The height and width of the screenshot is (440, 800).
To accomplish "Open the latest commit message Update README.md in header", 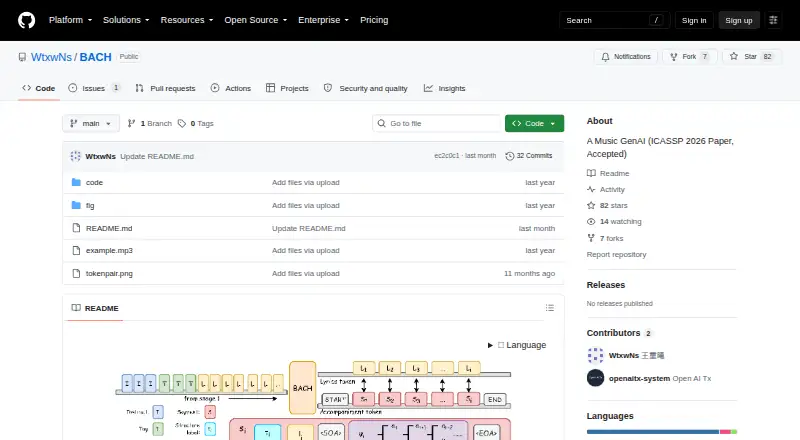I will (x=157, y=156).
